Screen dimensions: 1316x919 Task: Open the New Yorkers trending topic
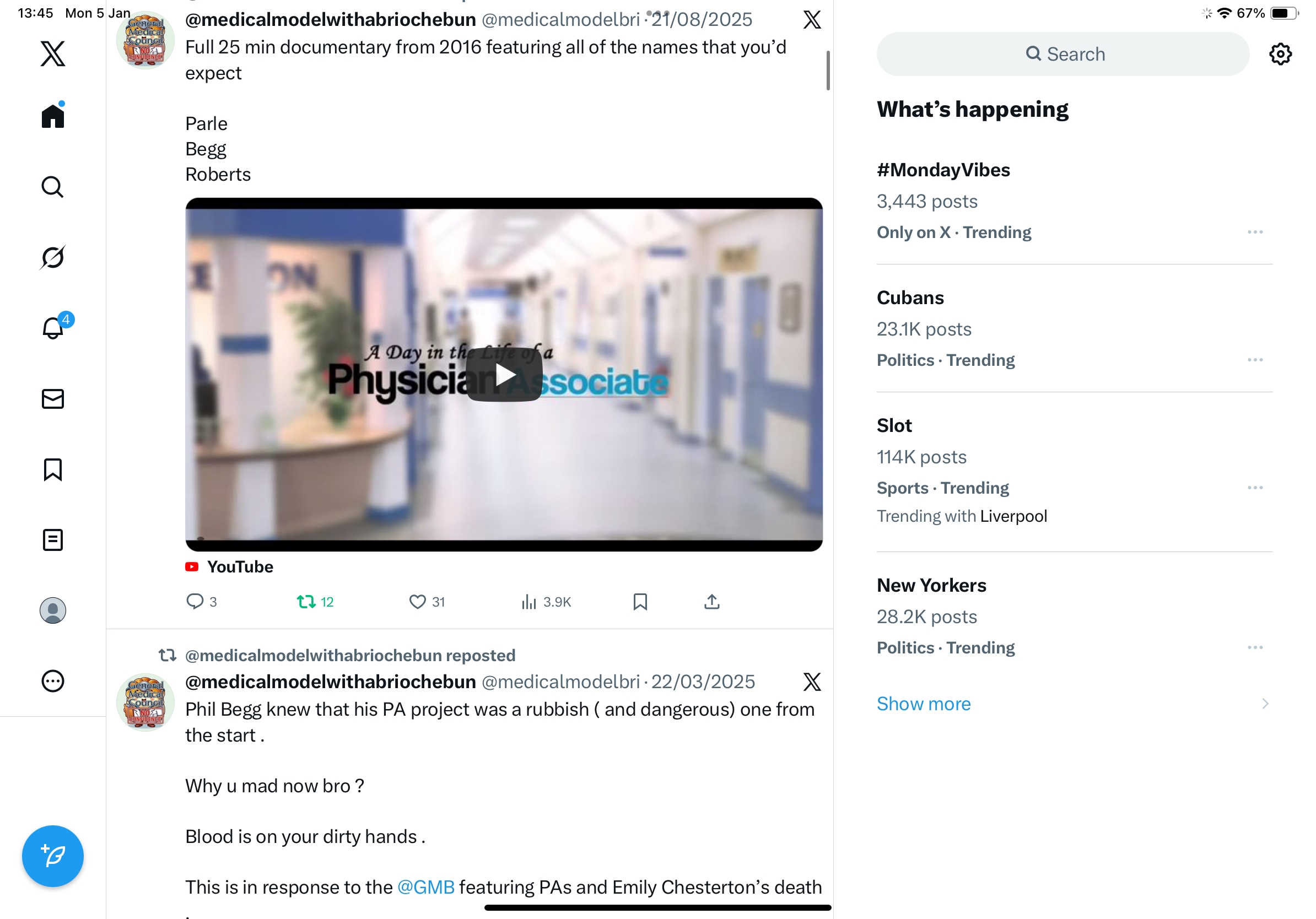coord(931,586)
